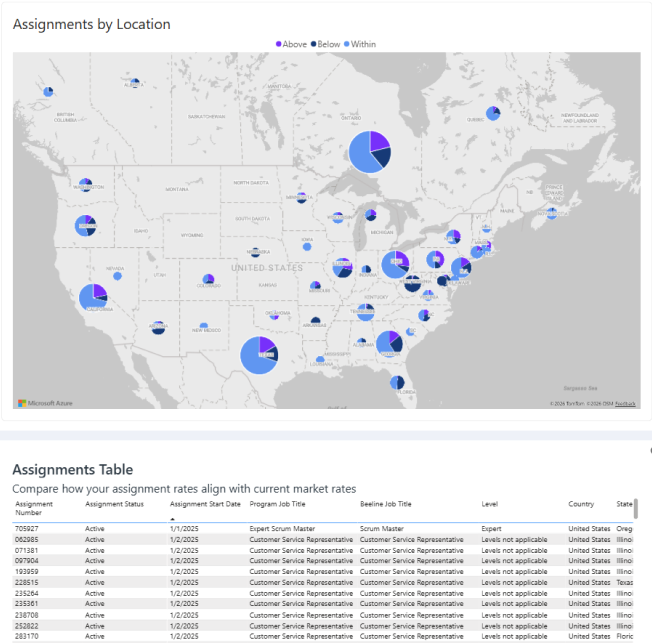Viewport: 652px width, 643px height.
Task: Select the Tennessee pie chart marker
Action: tap(366, 312)
